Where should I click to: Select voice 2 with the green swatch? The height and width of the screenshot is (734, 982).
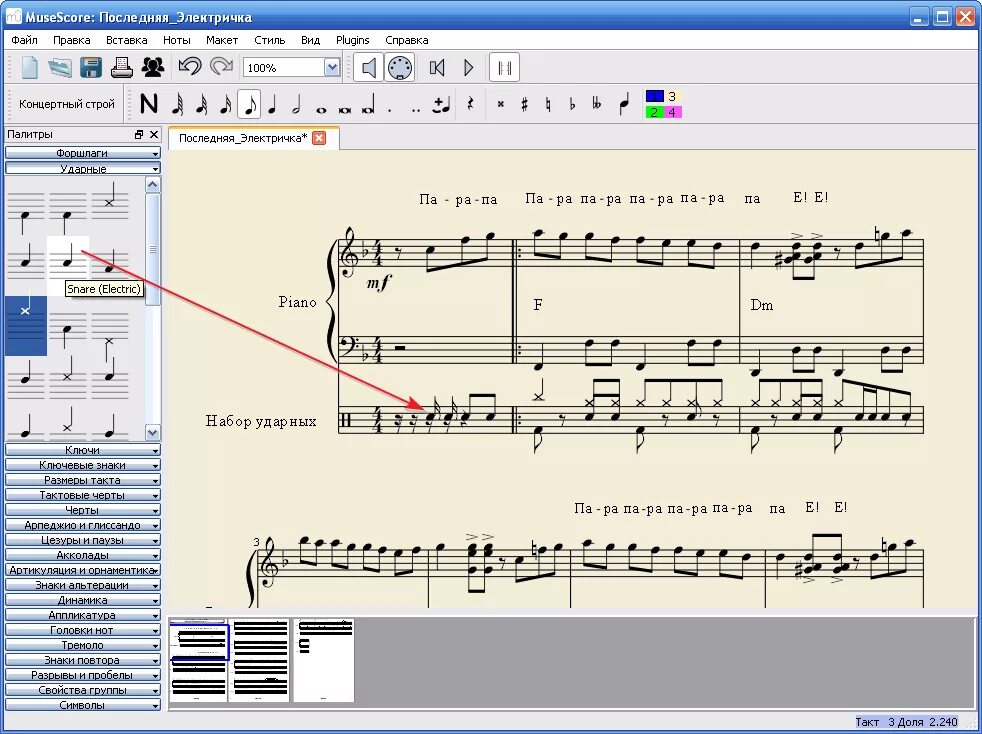coord(654,112)
